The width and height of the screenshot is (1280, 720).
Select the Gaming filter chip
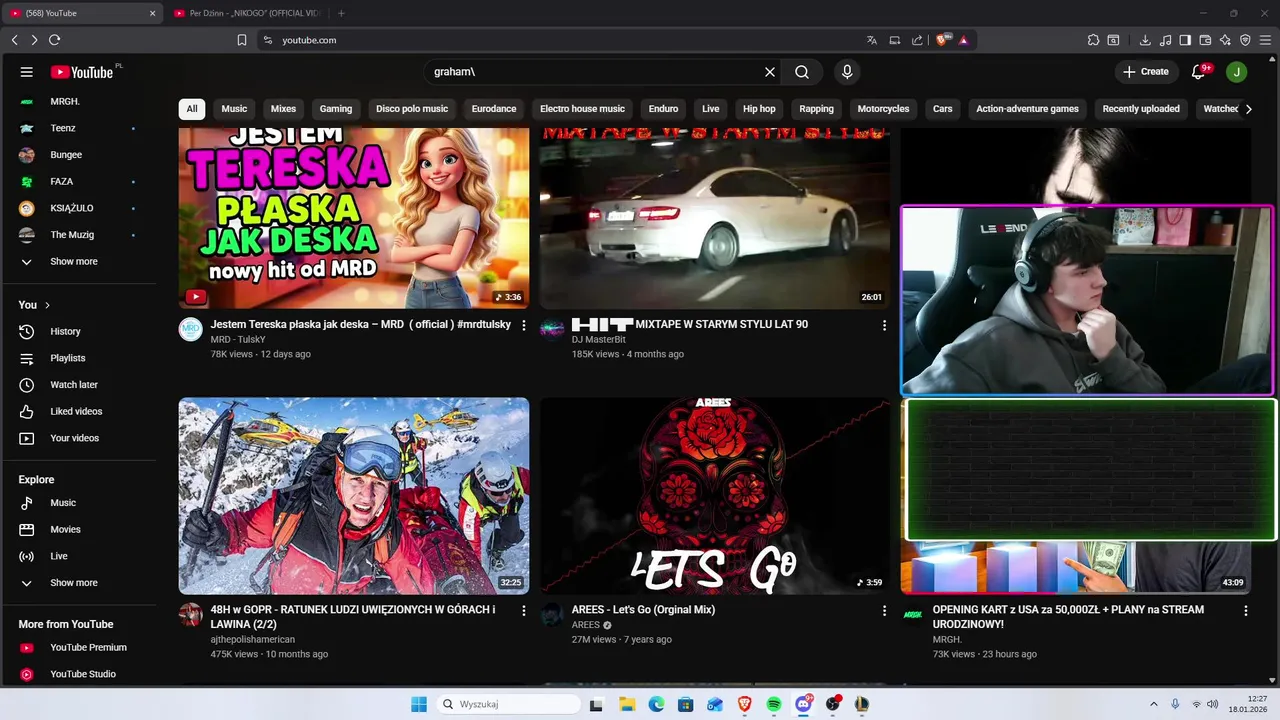click(336, 109)
